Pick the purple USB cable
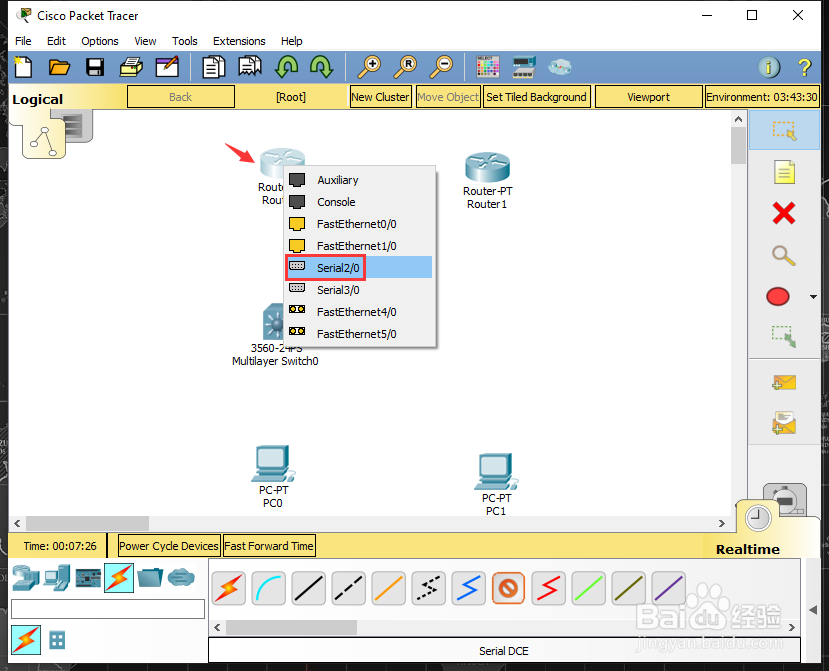Screen dimensions: 829x671 pyautogui.click(x=669, y=588)
